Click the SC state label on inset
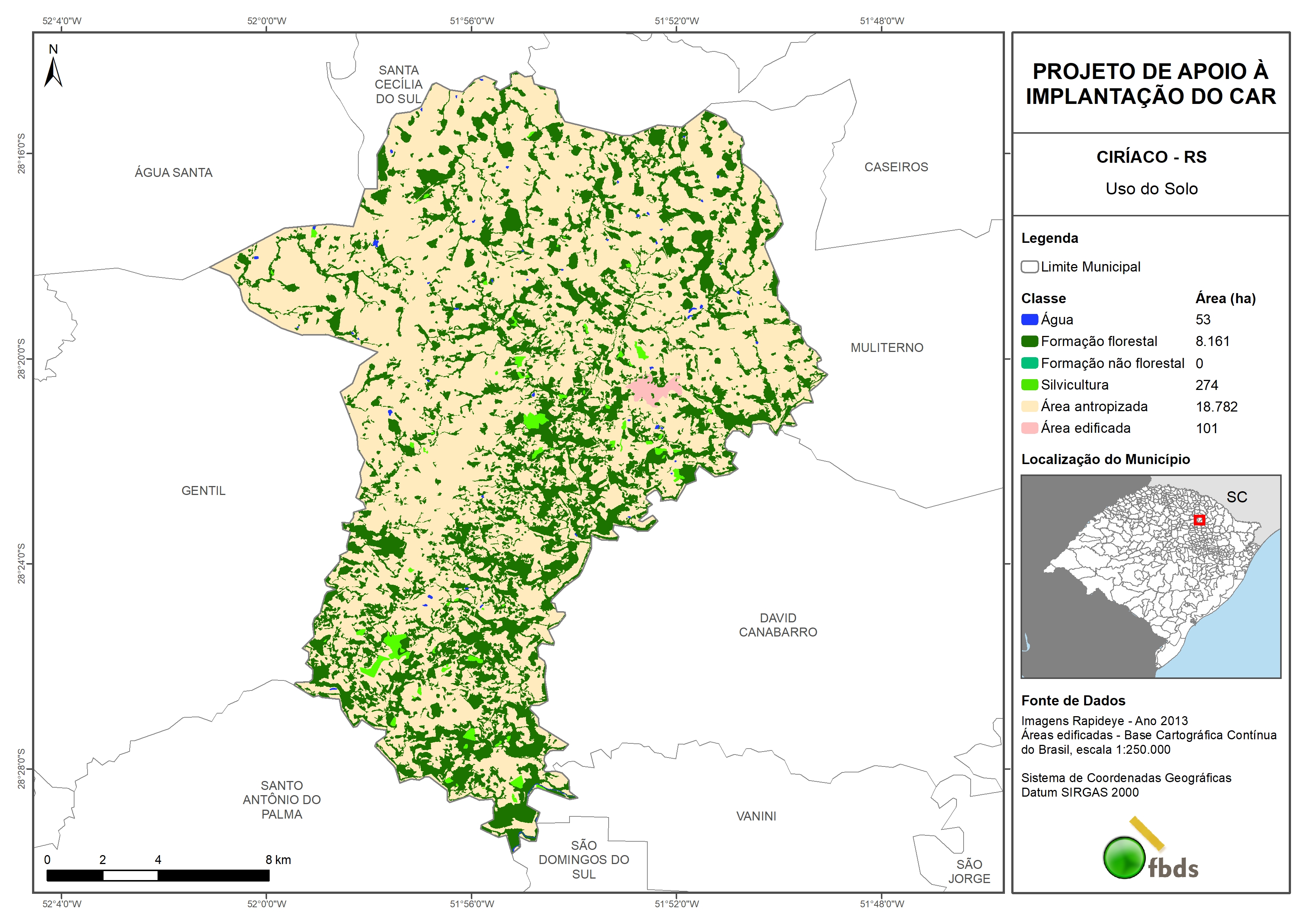 click(x=1236, y=497)
